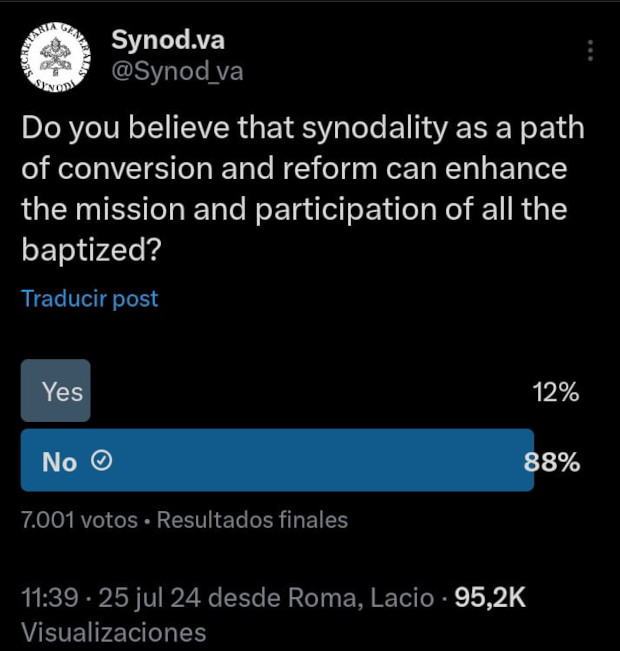Click the Visualizaciones label

[x=113, y=632]
